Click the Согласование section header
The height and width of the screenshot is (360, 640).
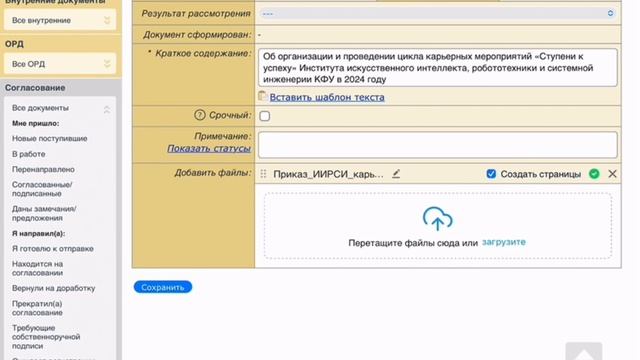35,88
